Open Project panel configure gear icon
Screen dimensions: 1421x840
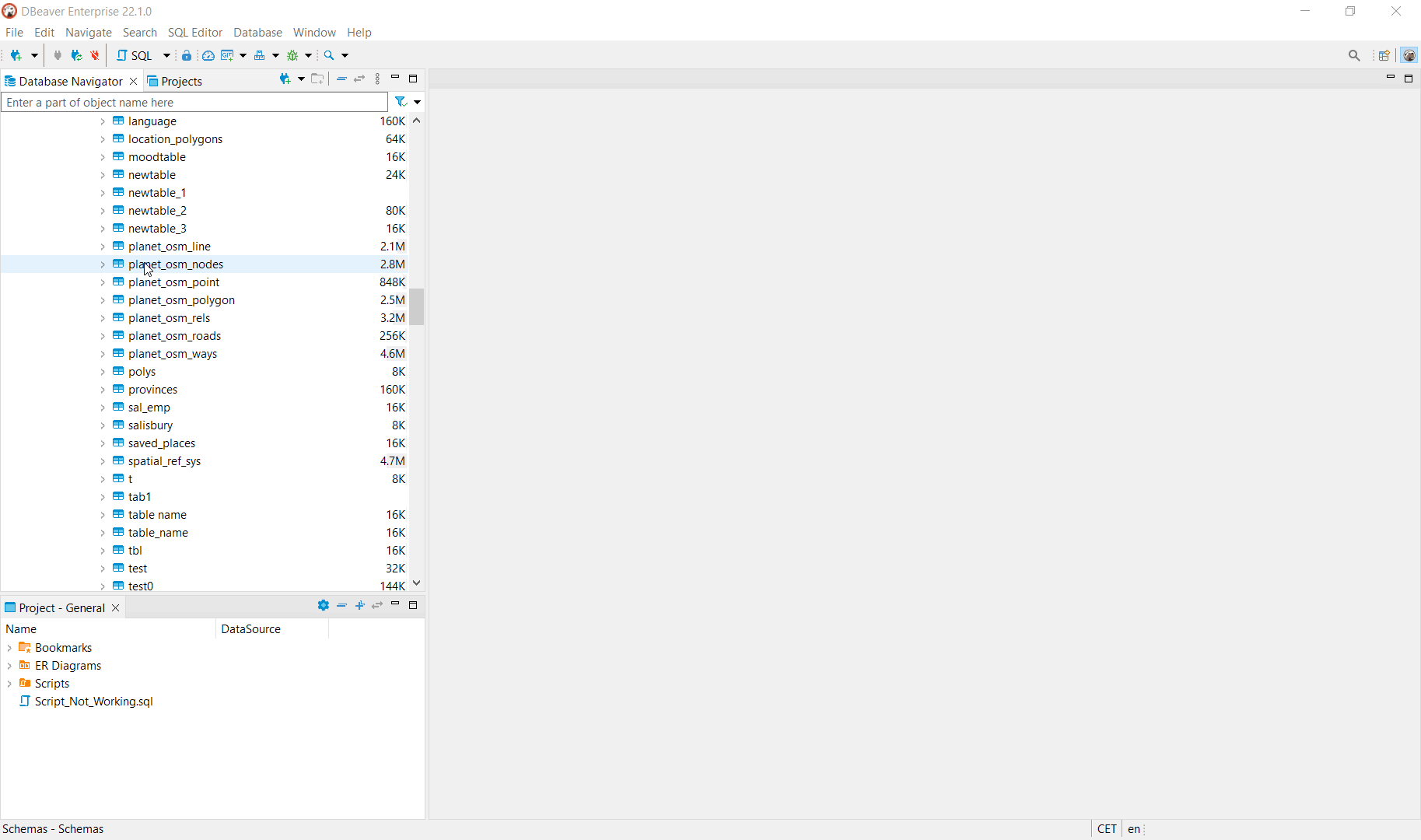click(x=324, y=605)
